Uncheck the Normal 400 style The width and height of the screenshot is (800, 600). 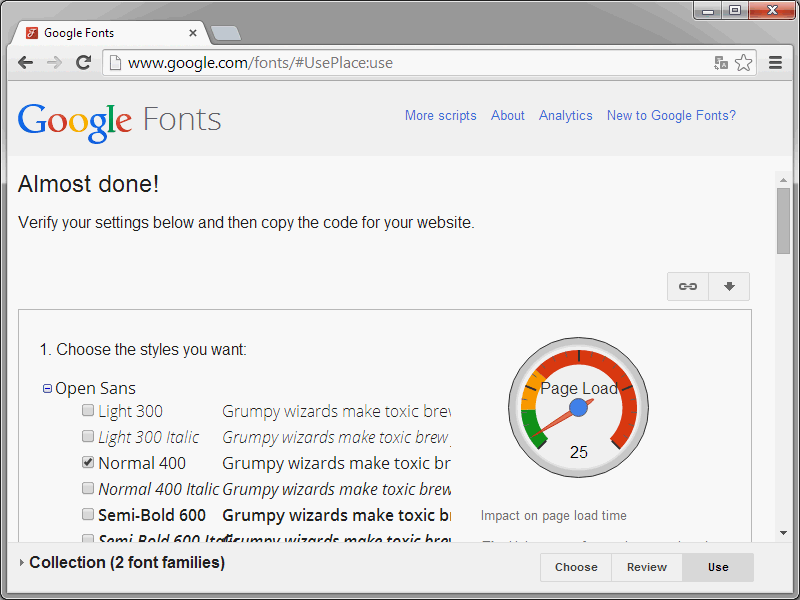(x=88, y=462)
